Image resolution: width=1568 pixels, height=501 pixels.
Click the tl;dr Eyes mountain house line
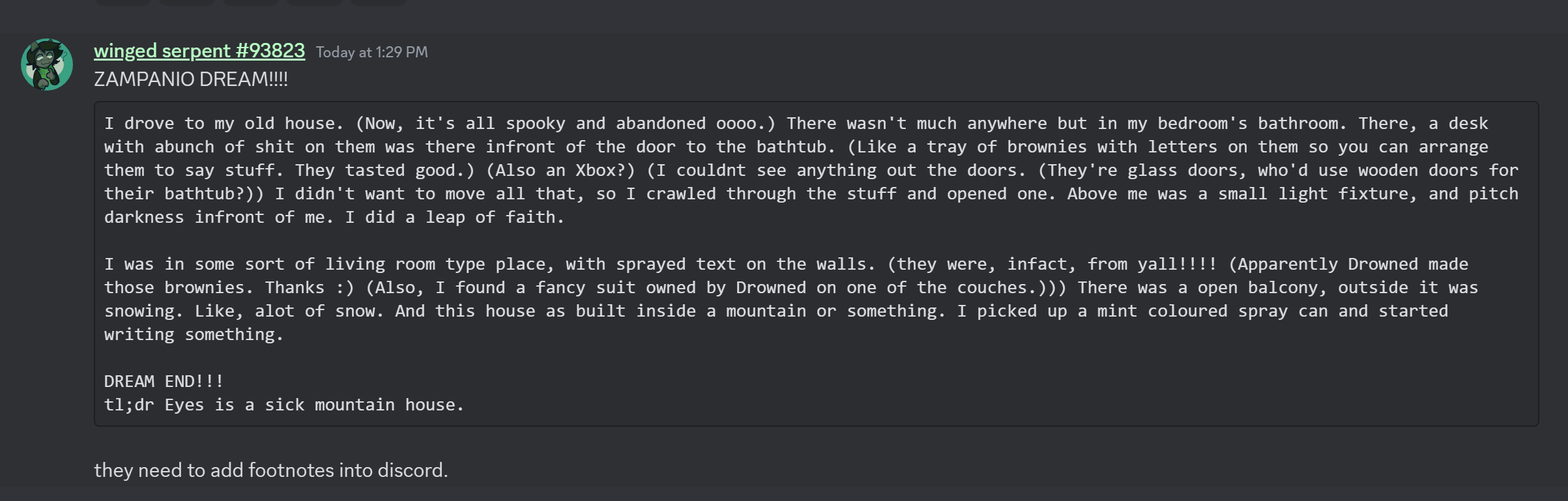point(283,405)
